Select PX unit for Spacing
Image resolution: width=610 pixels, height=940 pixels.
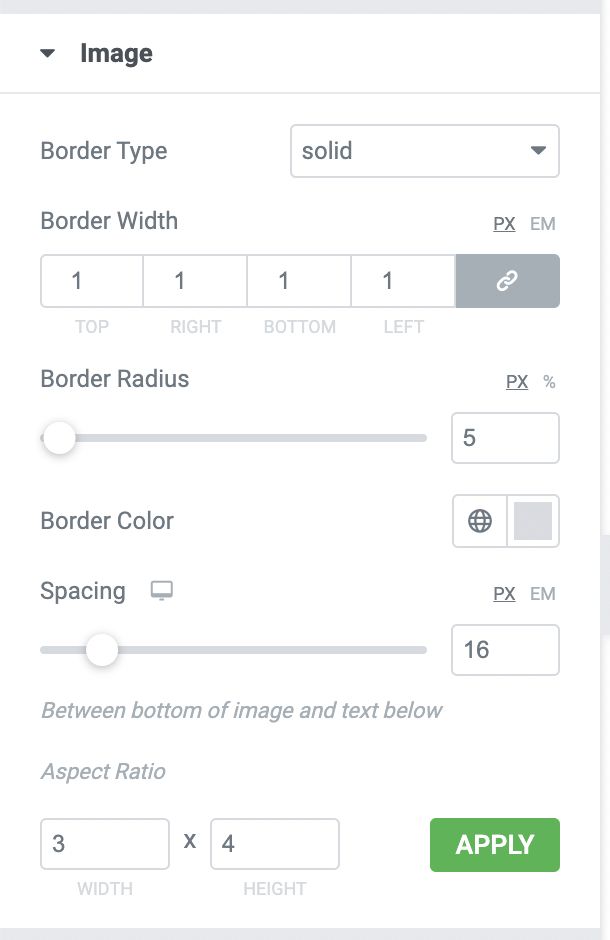tap(504, 593)
